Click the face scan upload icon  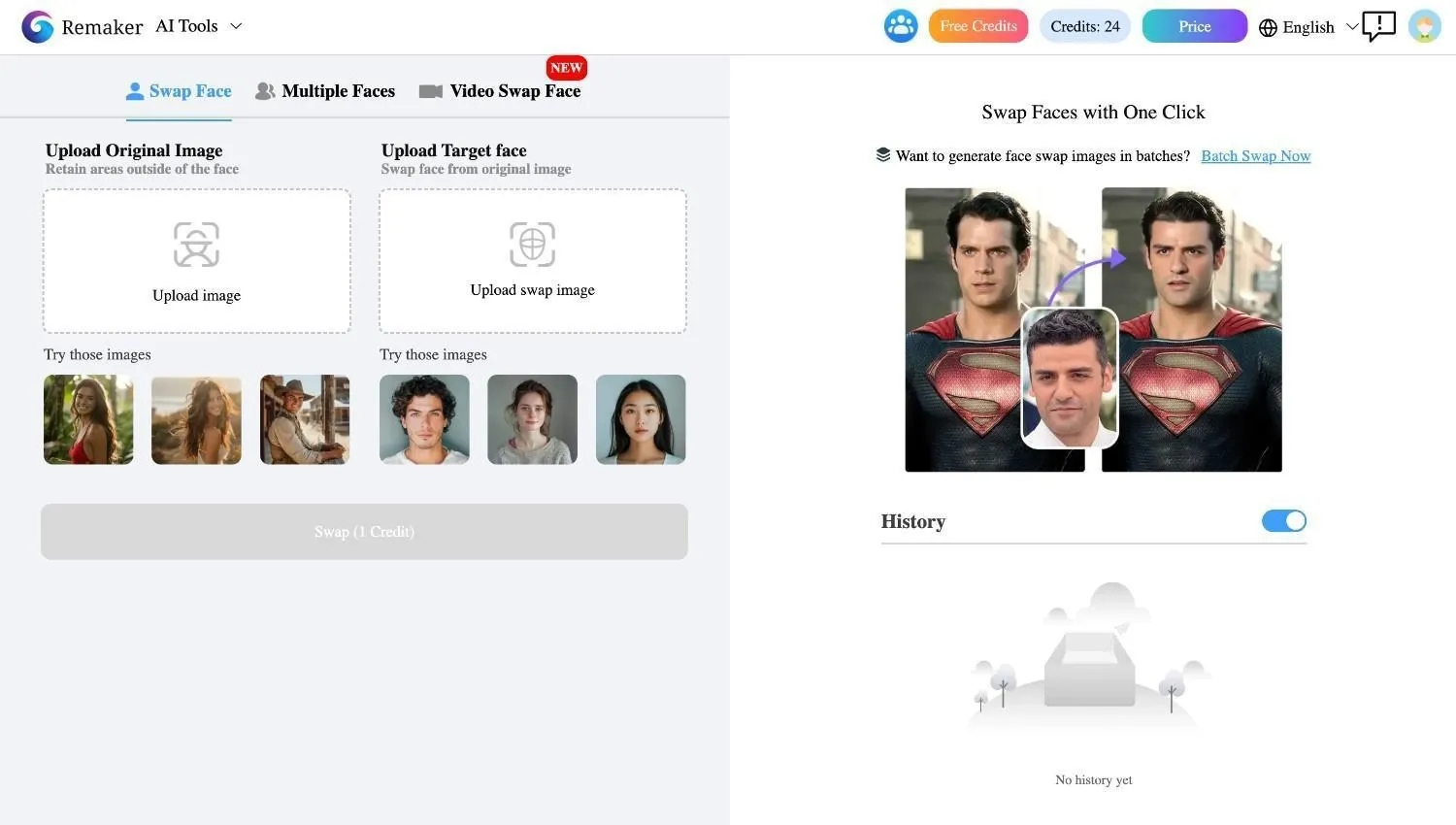196,244
